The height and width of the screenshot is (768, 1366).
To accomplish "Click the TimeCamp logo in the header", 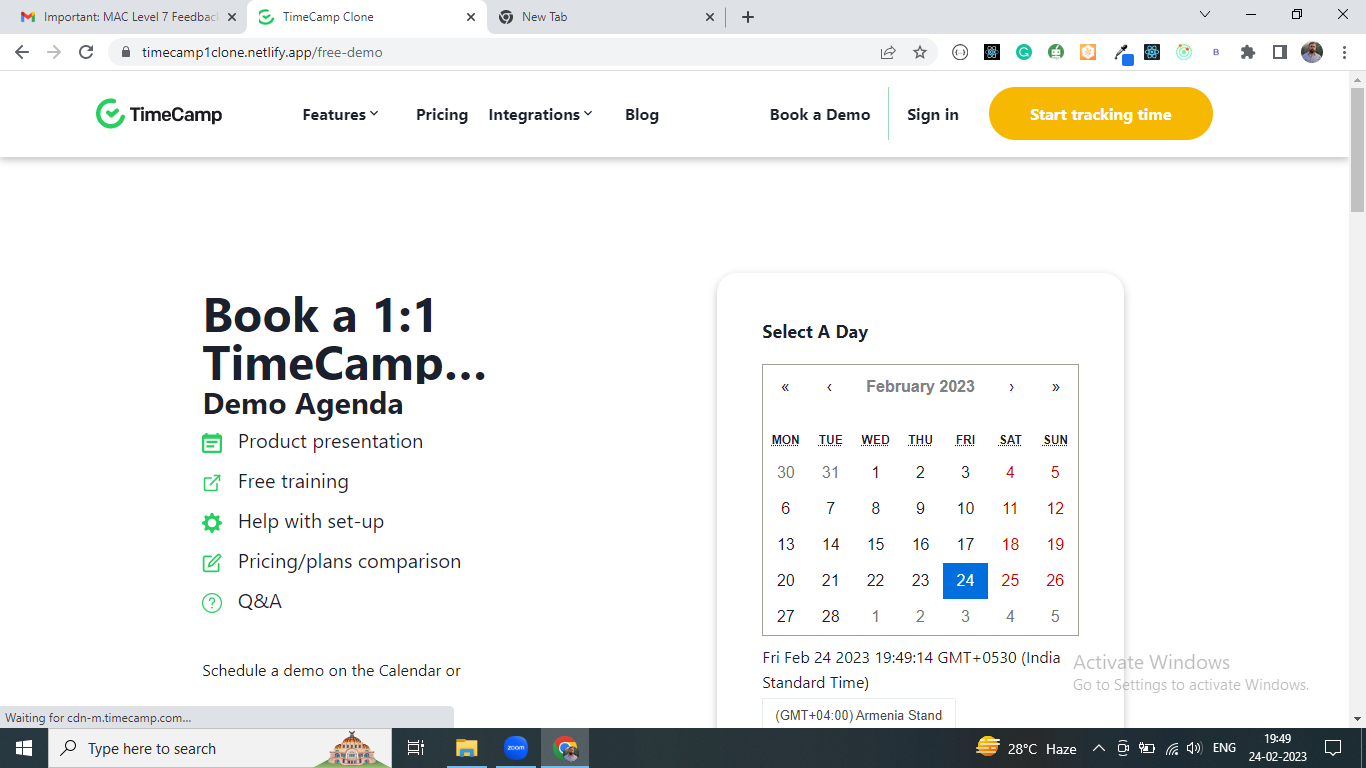I will 158,113.
